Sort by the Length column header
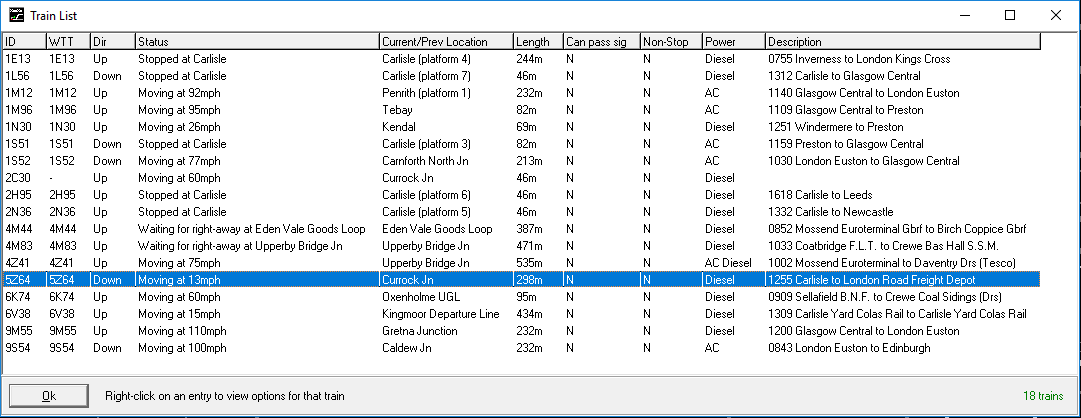The width and height of the screenshot is (1081, 418). (538, 42)
